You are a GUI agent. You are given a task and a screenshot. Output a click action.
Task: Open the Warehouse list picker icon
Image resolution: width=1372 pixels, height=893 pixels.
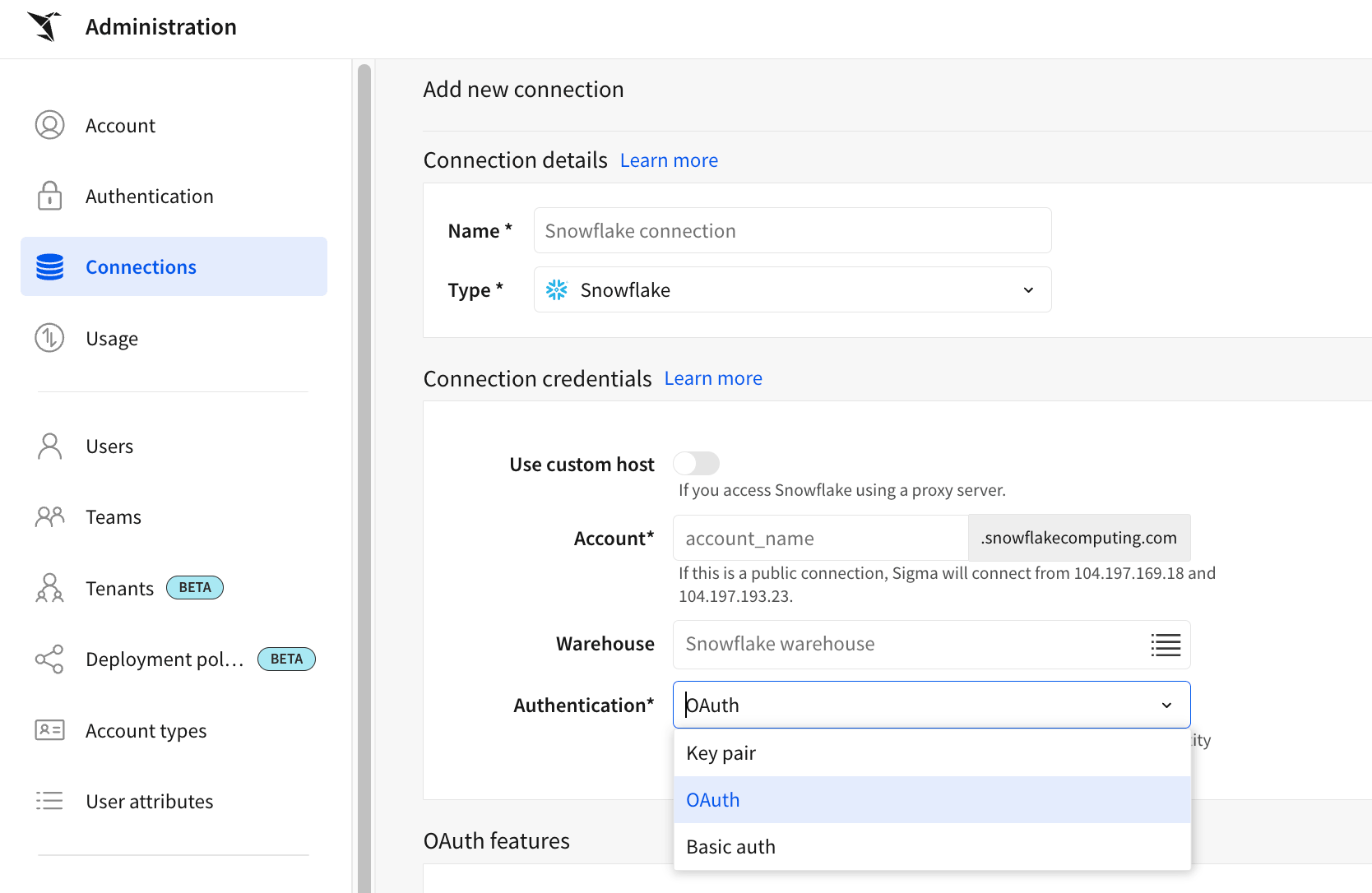1165,645
